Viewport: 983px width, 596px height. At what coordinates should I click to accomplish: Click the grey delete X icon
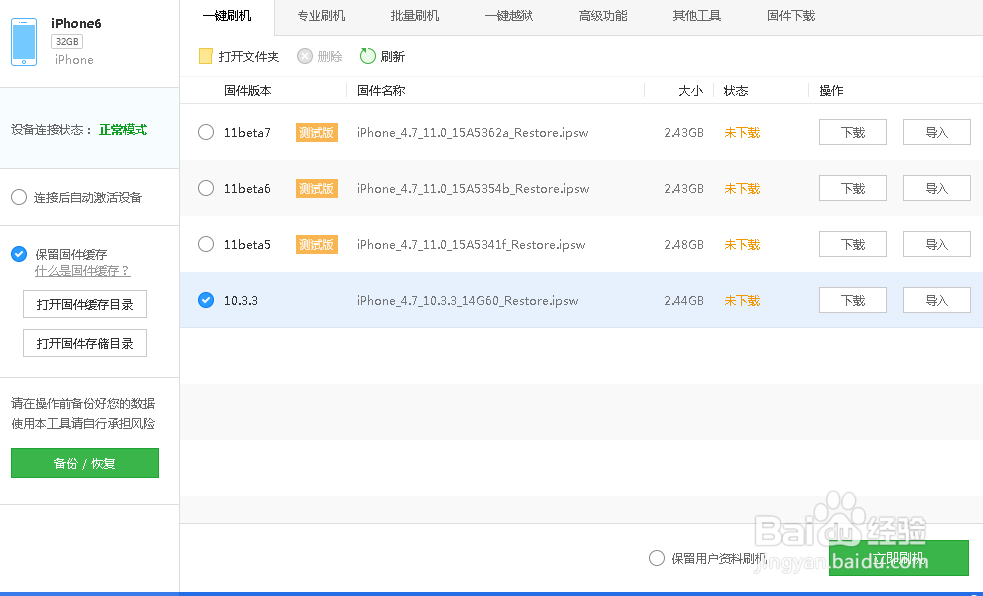(x=305, y=56)
